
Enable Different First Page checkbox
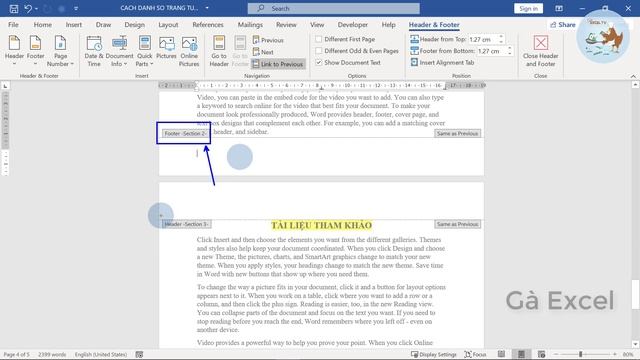click(318, 39)
